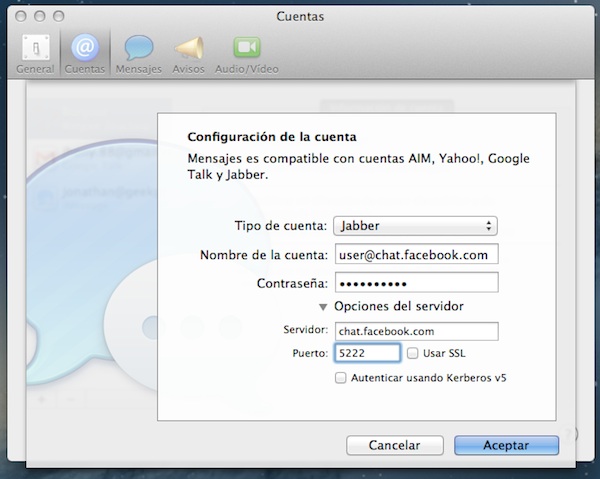600x479 pixels.
Task: Click the Configuración de la cuenta heading
Action: point(272,137)
